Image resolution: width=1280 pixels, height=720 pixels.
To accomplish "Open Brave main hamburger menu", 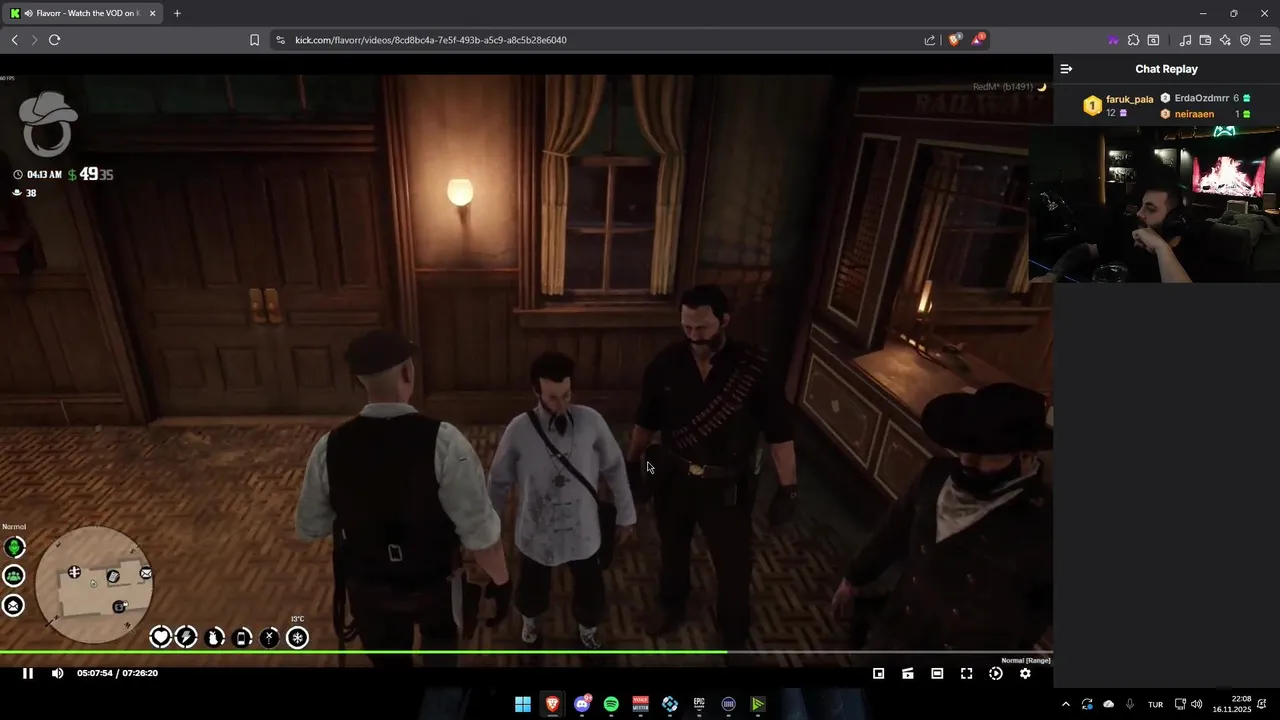I will coord(1266,40).
